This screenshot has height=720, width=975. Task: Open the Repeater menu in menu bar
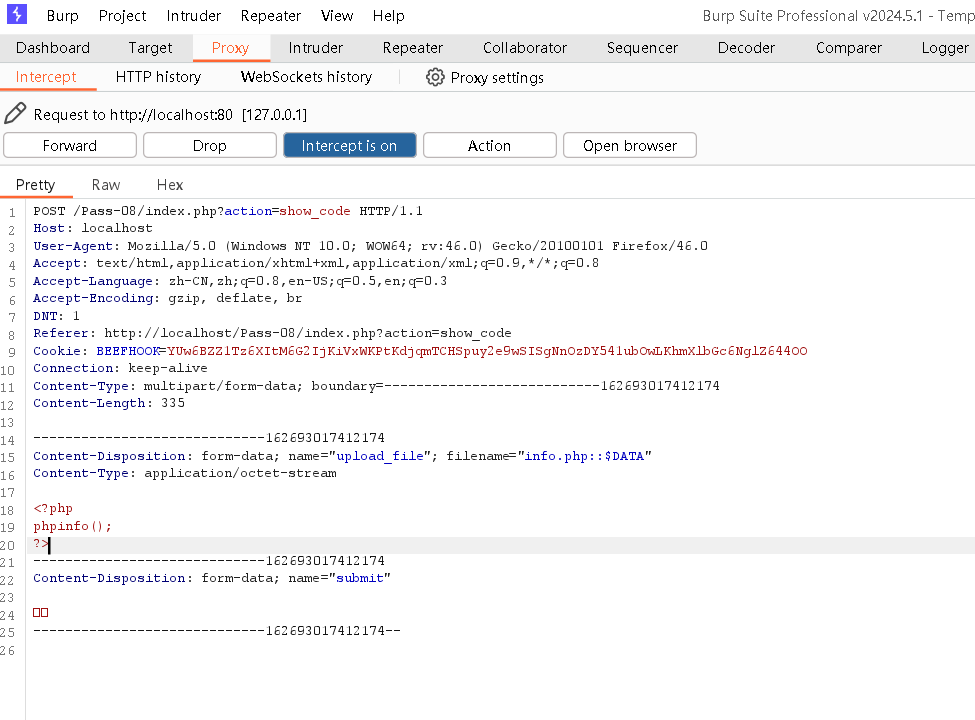point(270,16)
